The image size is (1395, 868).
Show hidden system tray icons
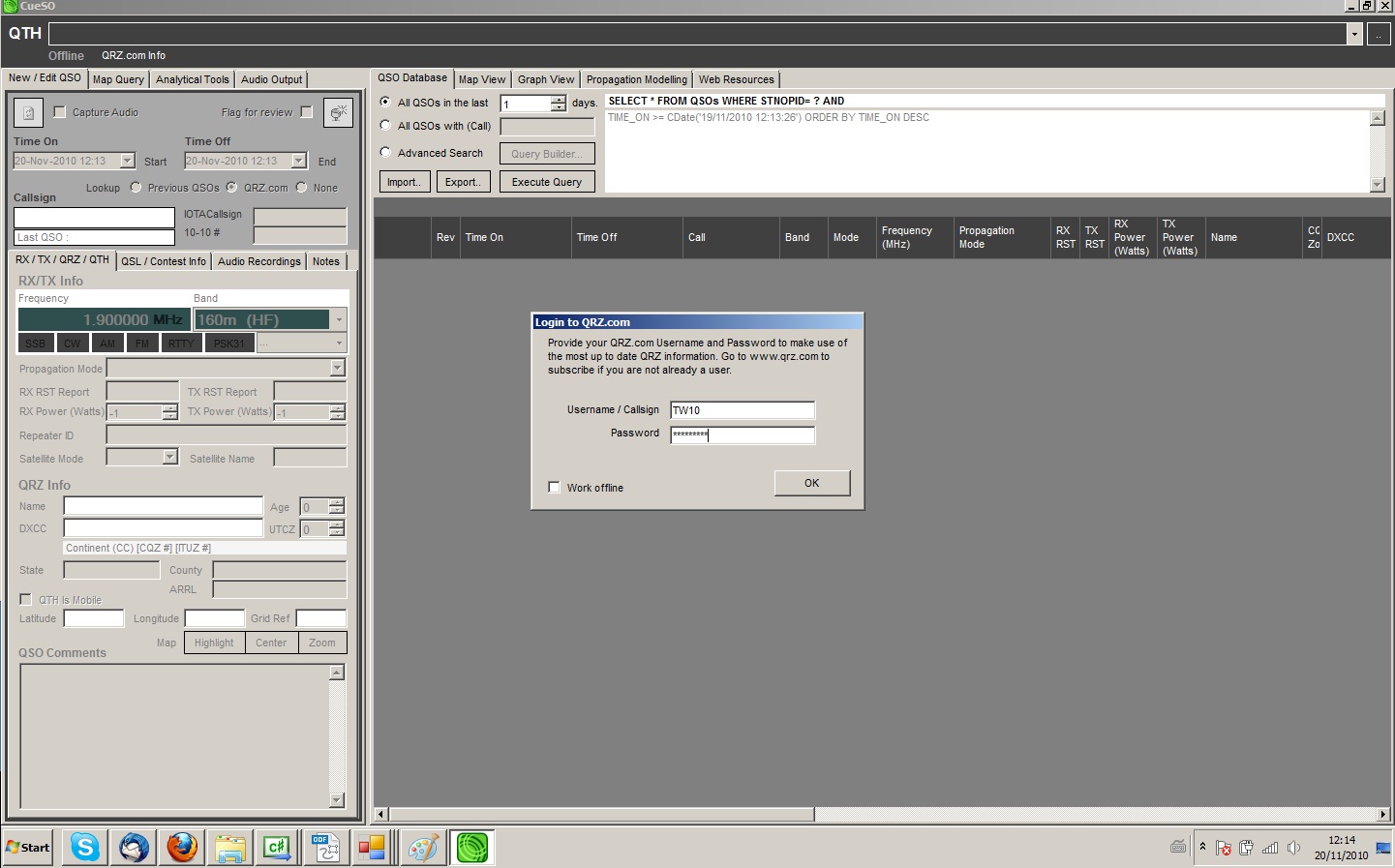(x=1202, y=847)
